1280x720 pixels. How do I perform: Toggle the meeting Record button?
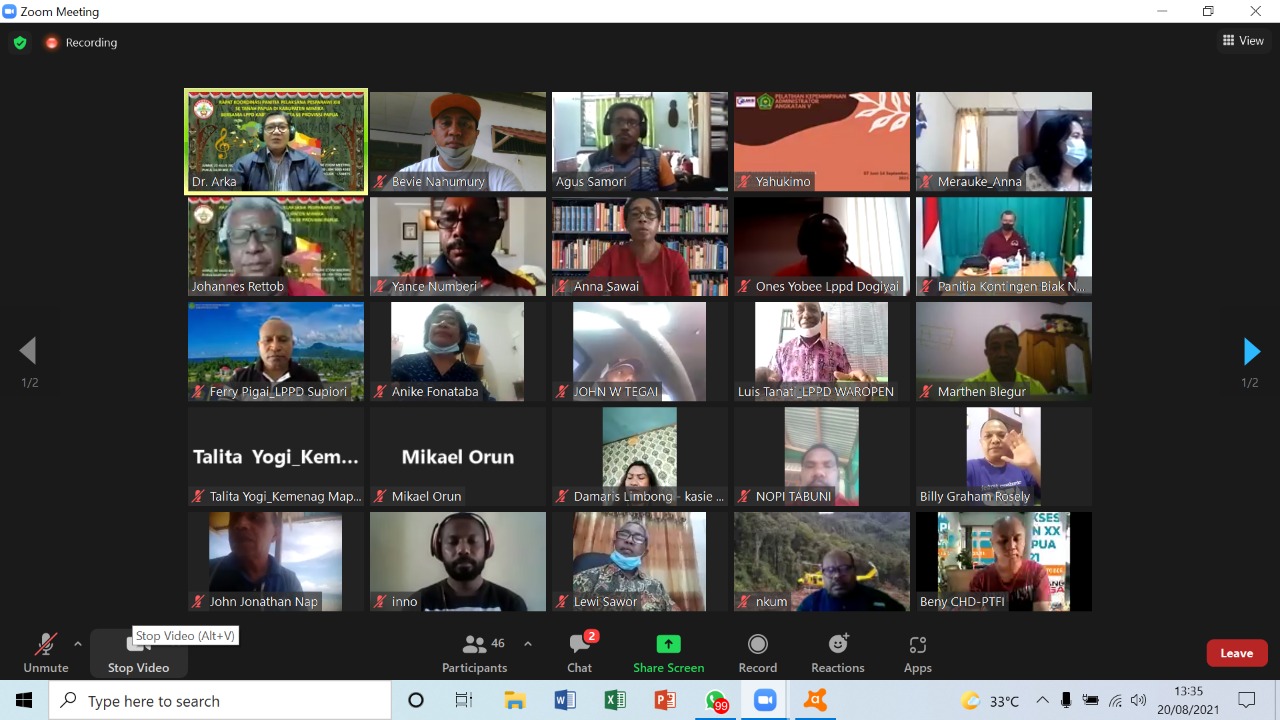point(757,654)
